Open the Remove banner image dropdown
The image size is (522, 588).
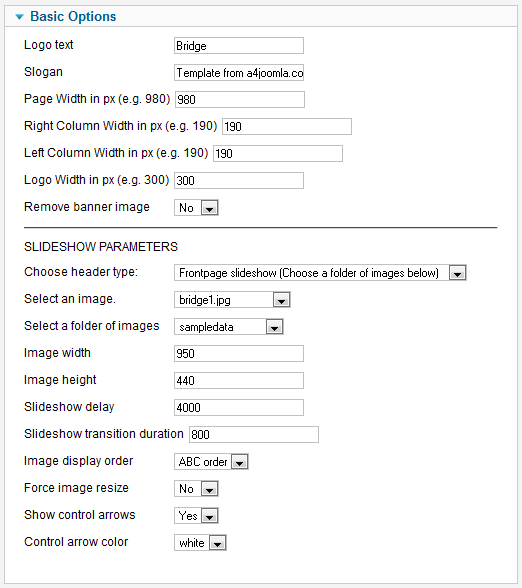(x=196, y=208)
